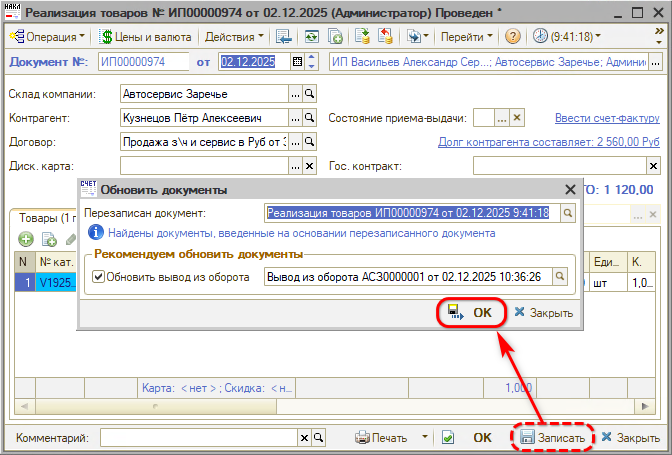
Task: Click the Записать button
Action: [x=552, y=438]
